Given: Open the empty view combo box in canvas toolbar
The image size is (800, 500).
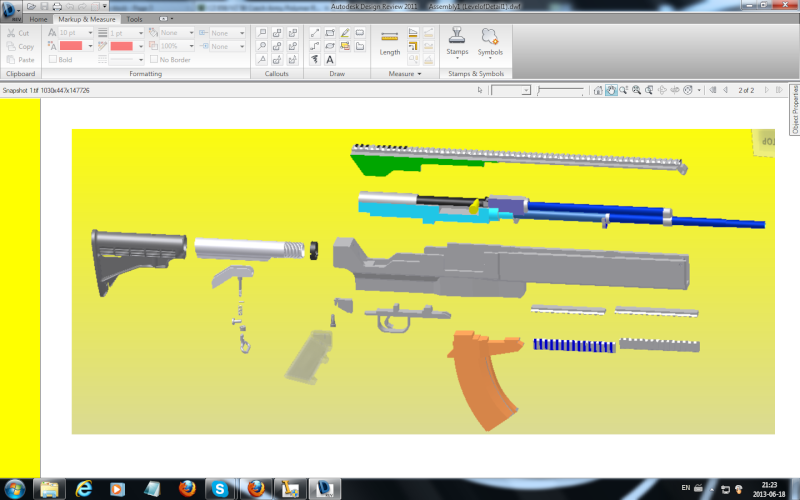Looking at the screenshot, I should [511, 90].
